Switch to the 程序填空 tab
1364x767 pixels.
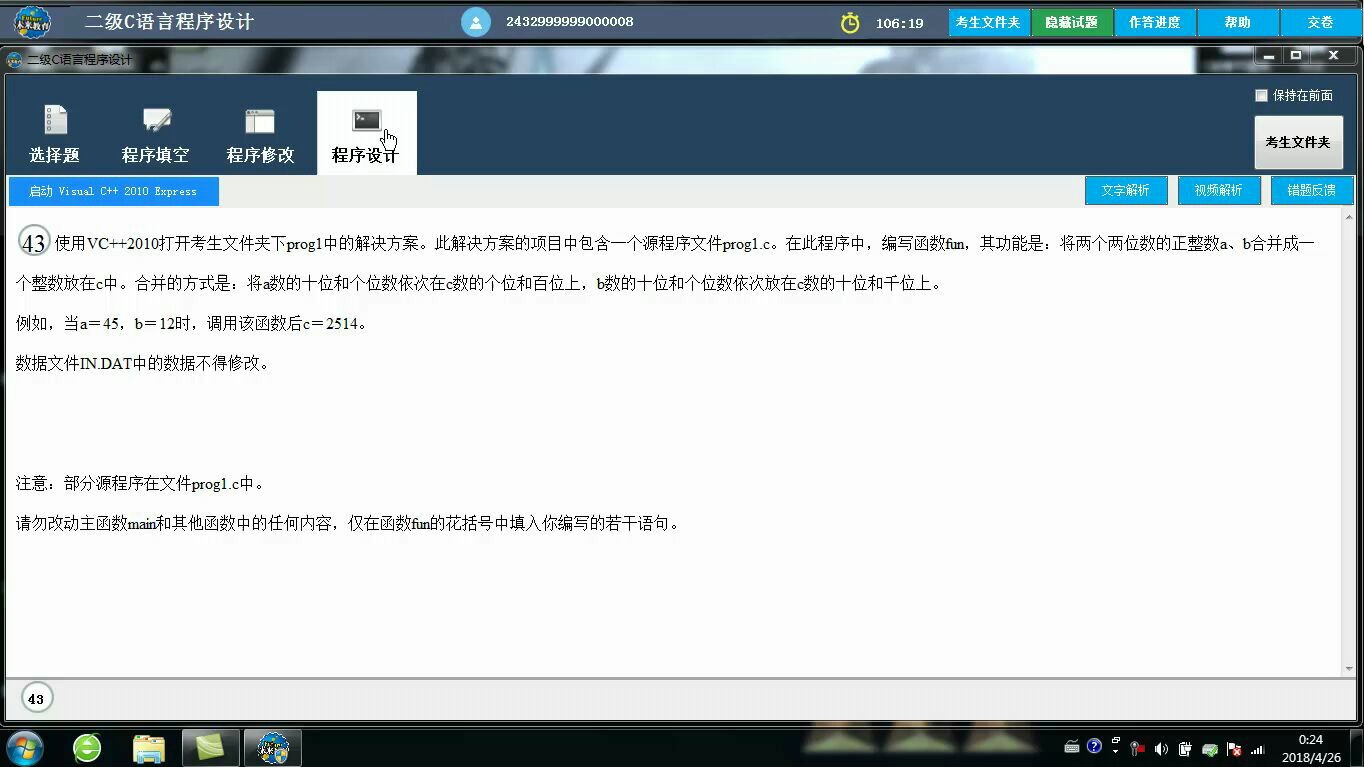[x=155, y=134]
